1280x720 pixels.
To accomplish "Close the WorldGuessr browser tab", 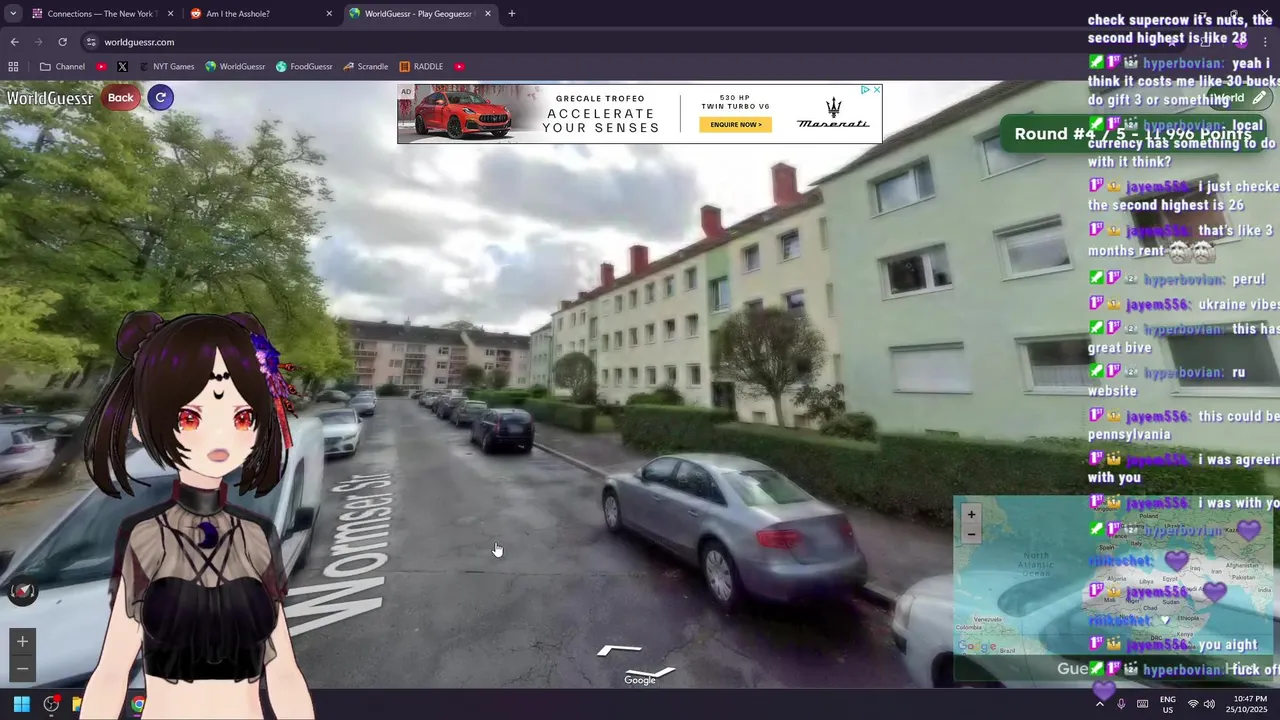I will click(487, 14).
